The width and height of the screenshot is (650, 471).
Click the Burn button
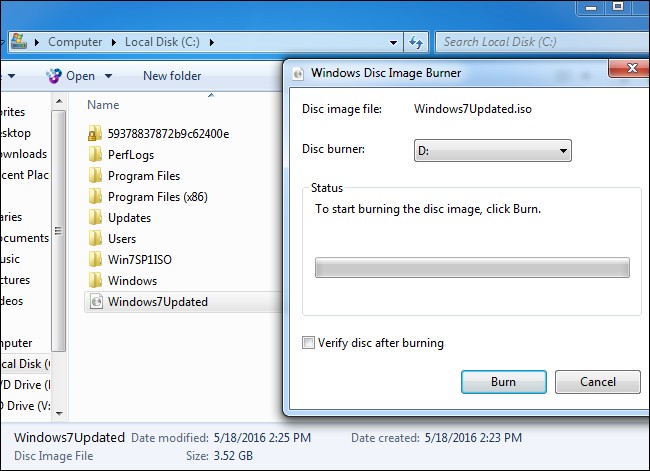[x=504, y=382]
